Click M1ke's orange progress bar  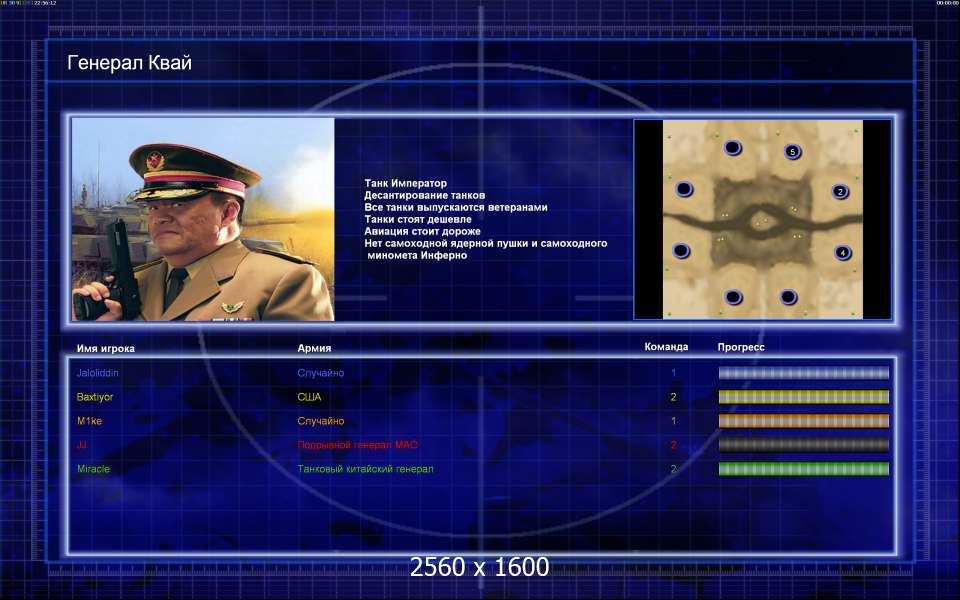[803, 421]
